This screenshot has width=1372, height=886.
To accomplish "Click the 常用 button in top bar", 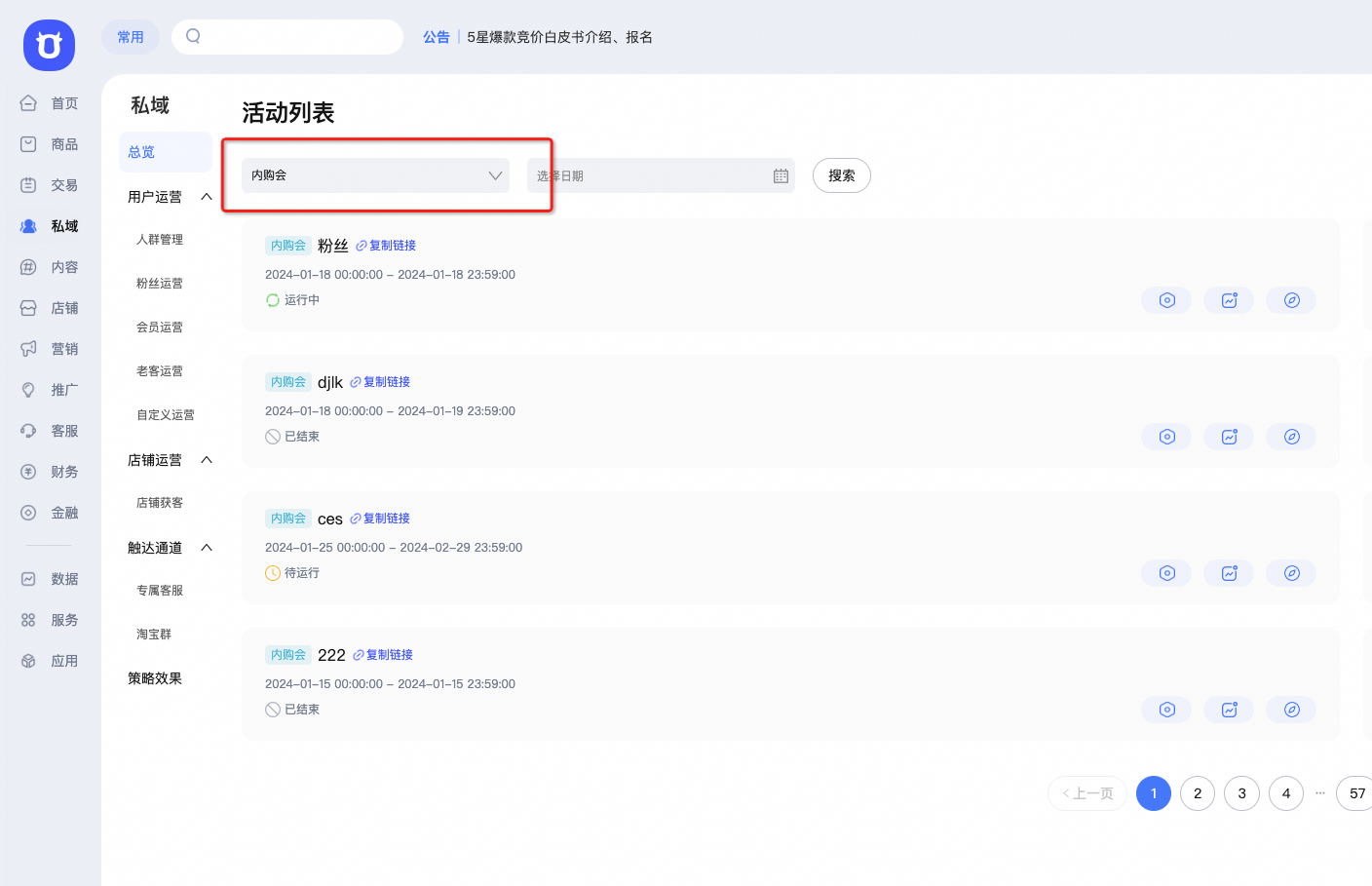I will coord(131,37).
